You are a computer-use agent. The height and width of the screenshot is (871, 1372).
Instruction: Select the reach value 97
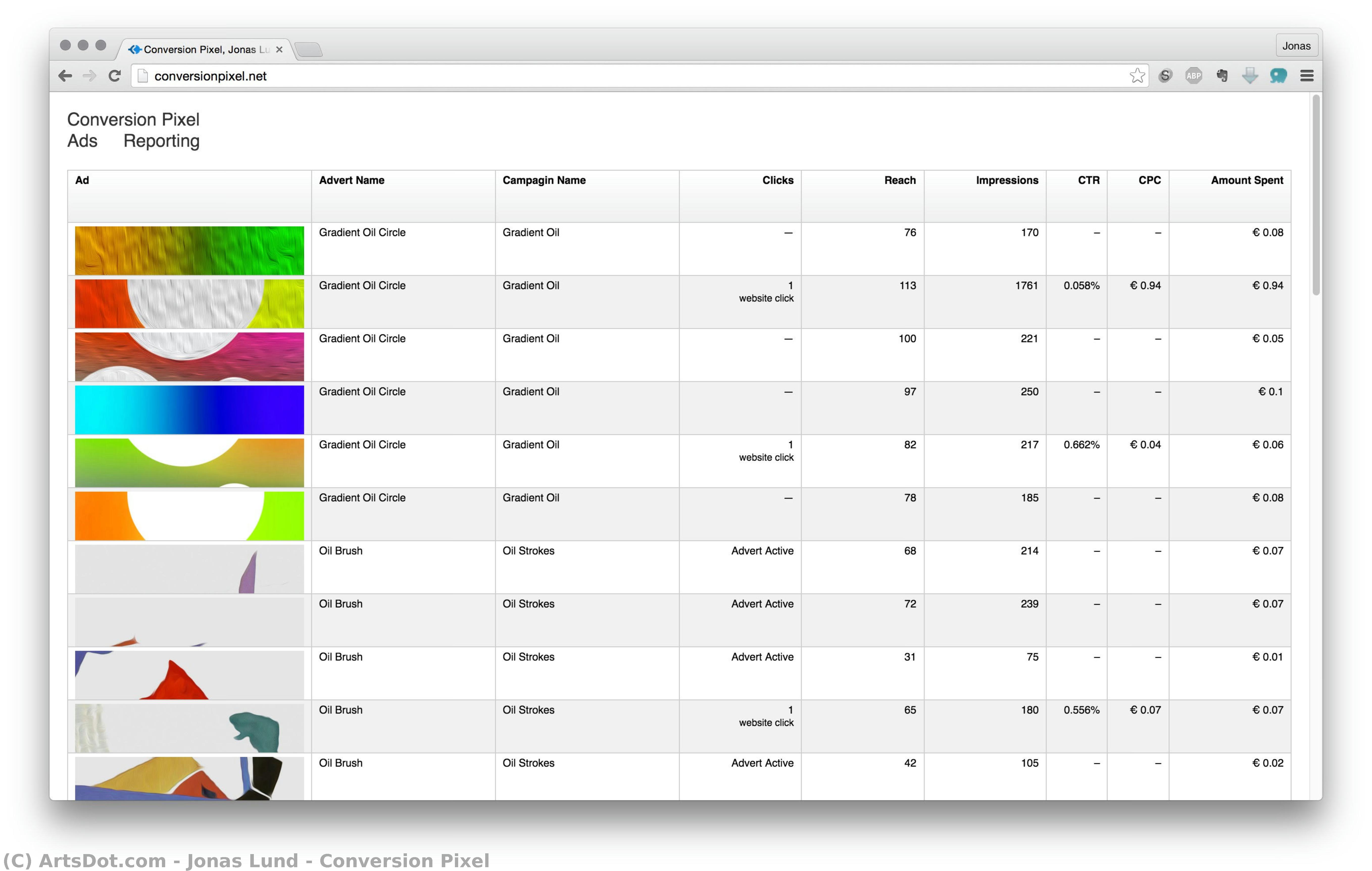pos(910,392)
